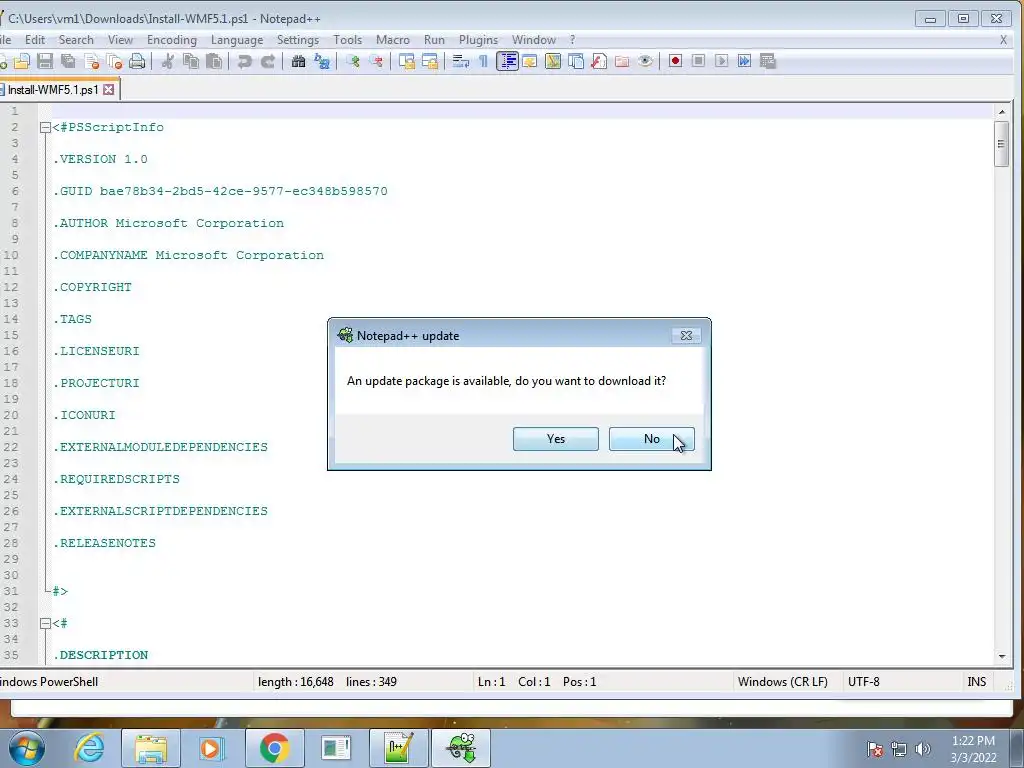Click the Copy toolbar icon
Screen dimensions: 1024x768
(x=191, y=61)
